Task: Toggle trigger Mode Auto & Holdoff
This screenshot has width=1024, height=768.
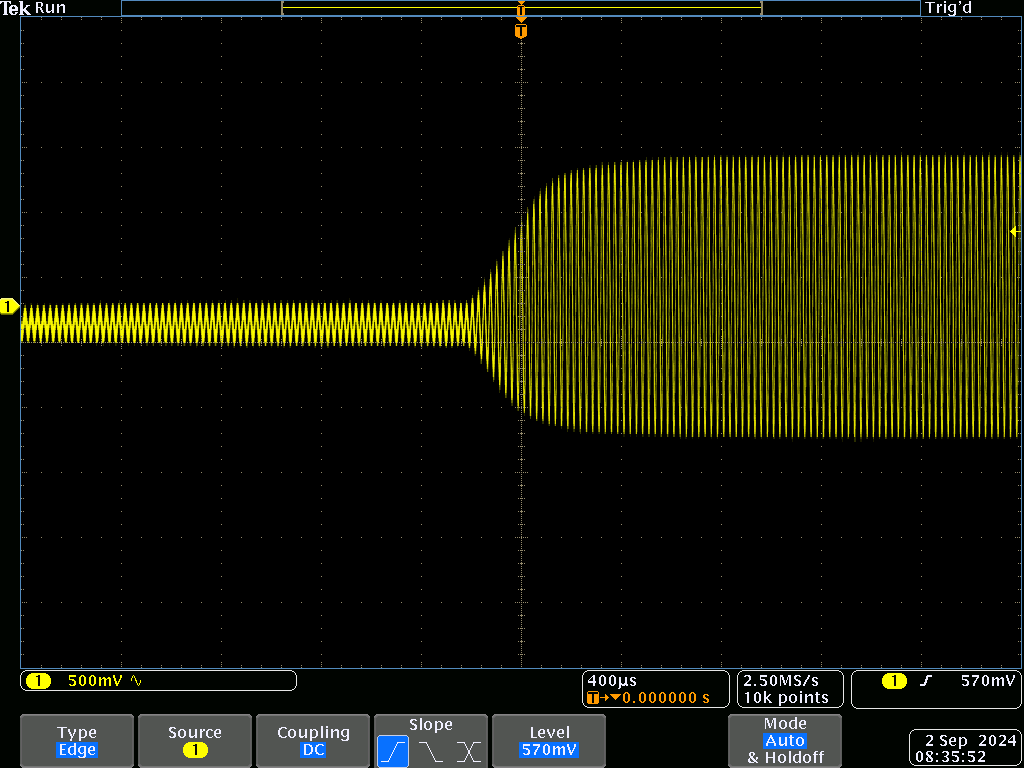Action: click(x=784, y=740)
